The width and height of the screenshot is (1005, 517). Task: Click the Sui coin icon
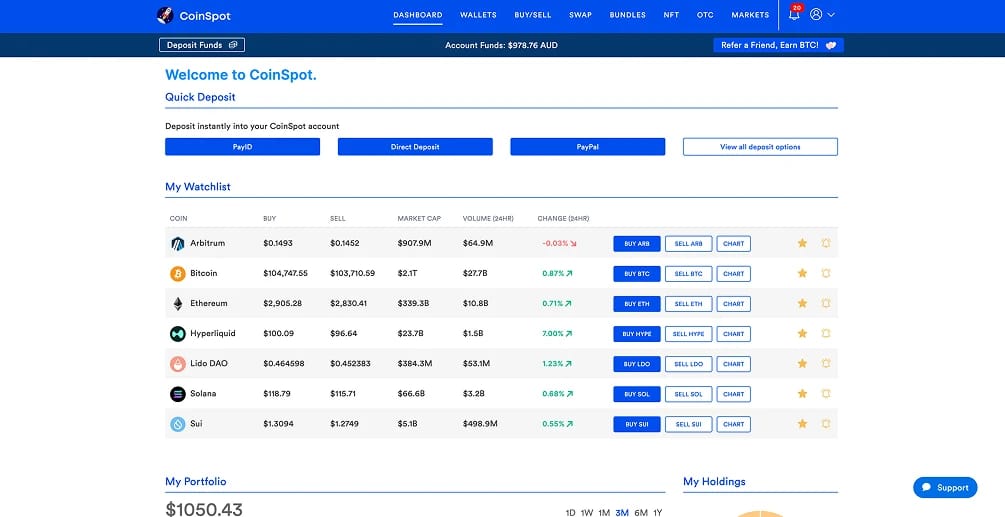point(178,424)
